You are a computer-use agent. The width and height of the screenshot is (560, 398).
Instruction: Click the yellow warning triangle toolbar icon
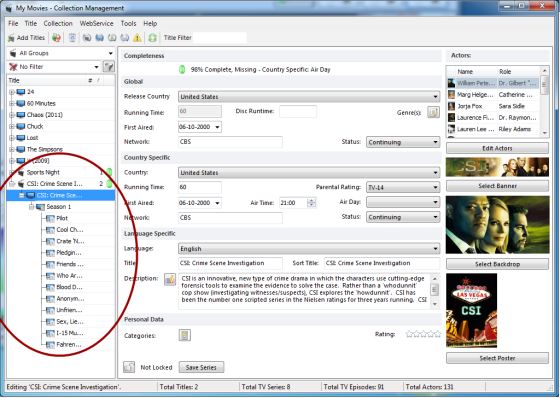137,38
